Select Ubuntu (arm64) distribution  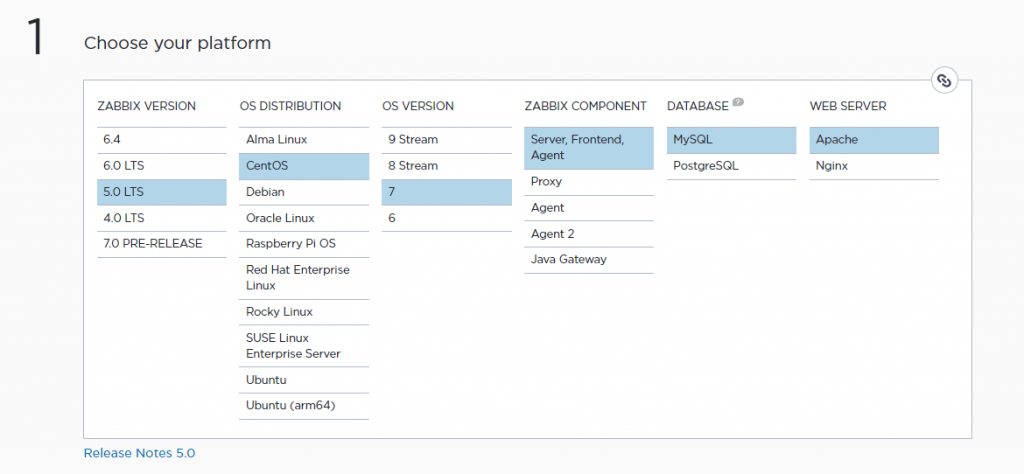pos(303,406)
